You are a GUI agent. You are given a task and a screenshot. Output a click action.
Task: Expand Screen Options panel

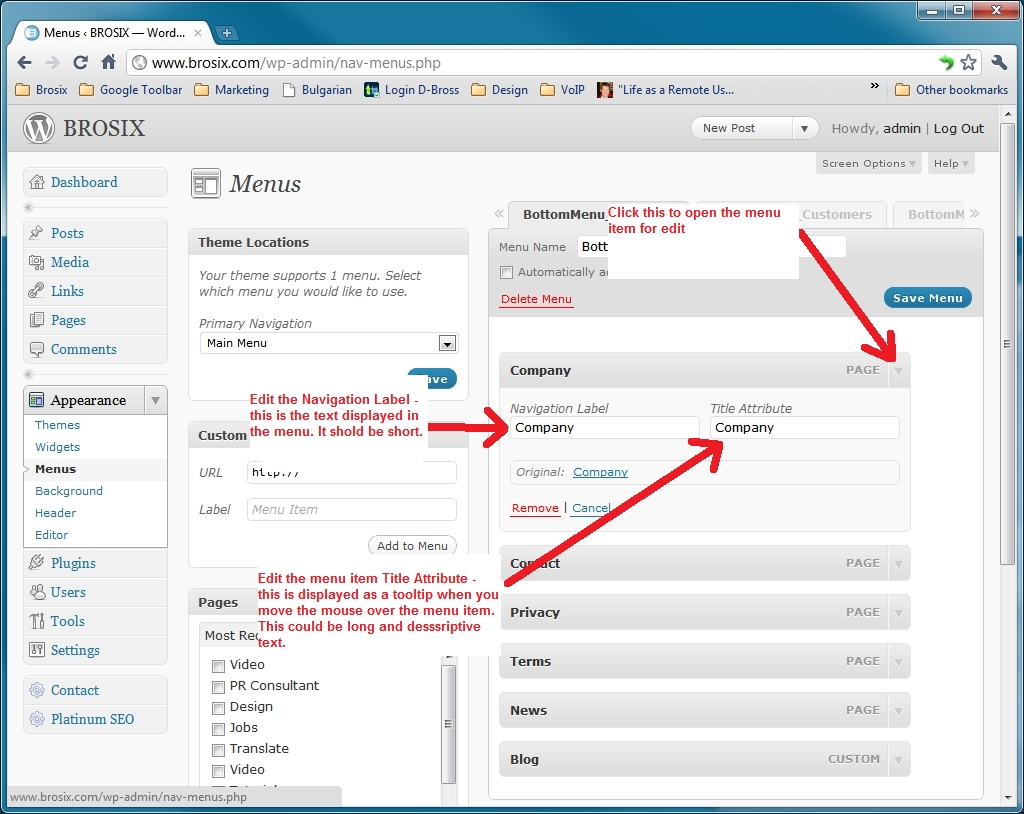coord(868,163)
